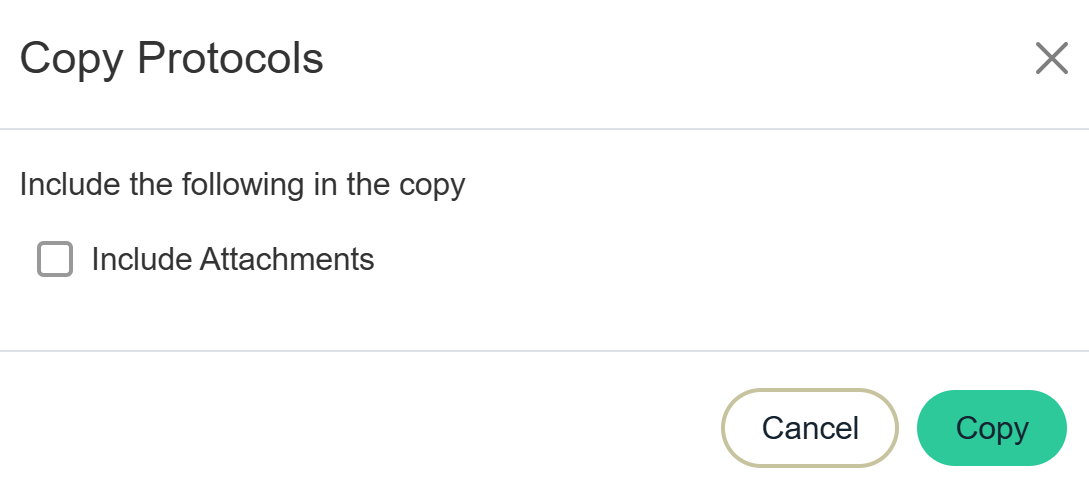Click the green Copy button
Image resolution: width=1089 pixels, height=488 pixels.
[x=991, y=428]
